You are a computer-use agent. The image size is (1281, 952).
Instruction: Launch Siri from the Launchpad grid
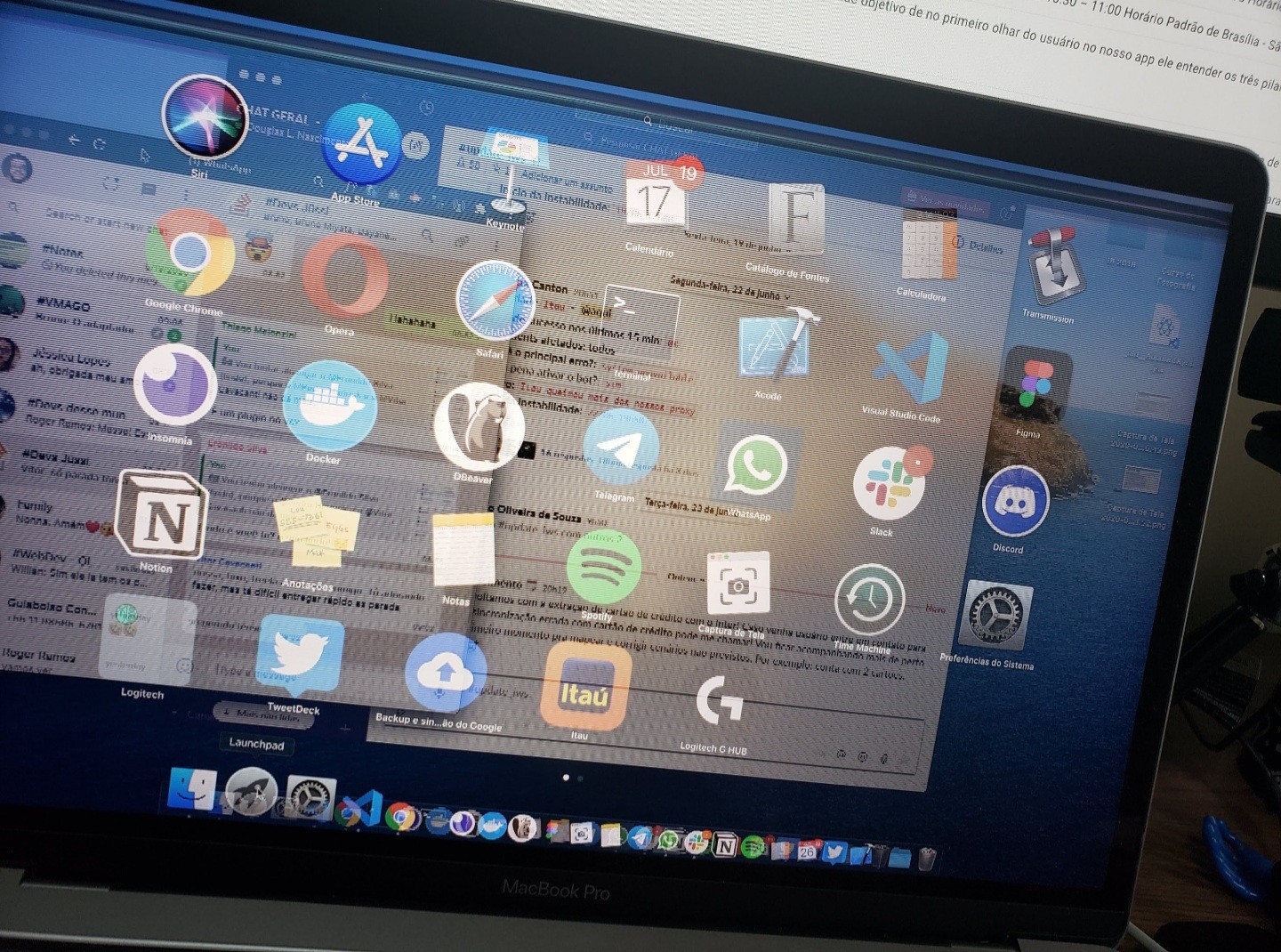204,117
